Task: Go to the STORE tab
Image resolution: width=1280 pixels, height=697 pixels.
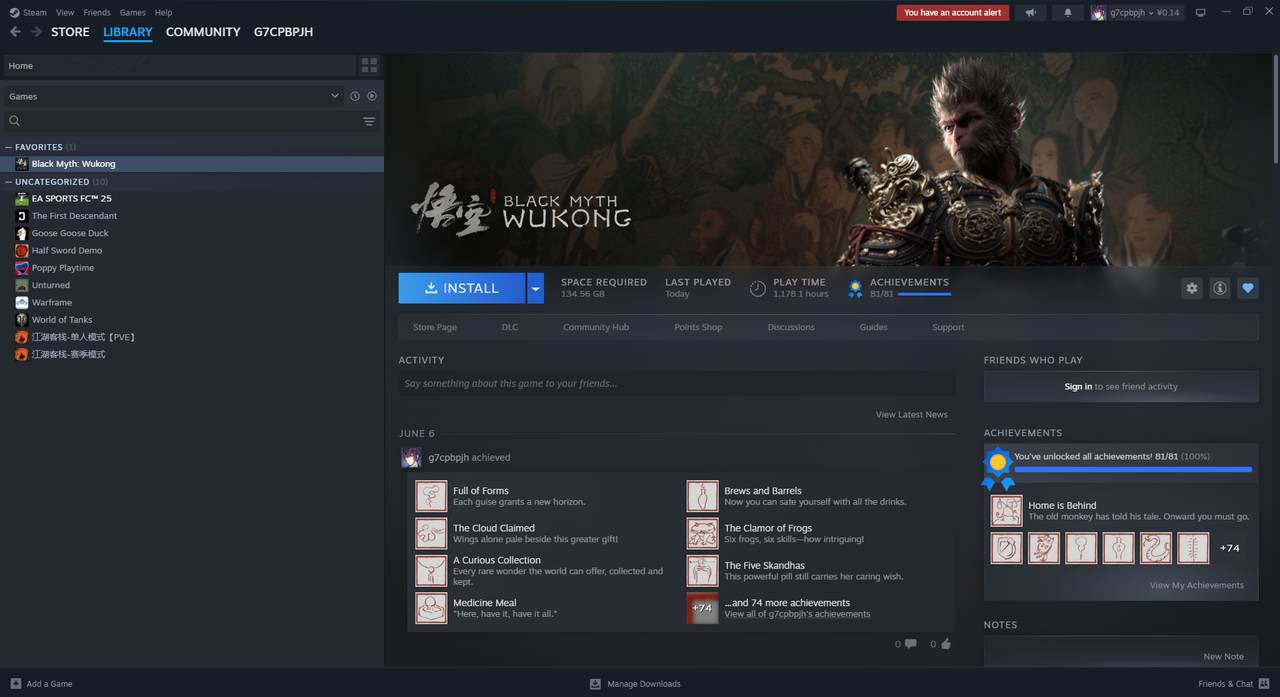Action: [x=70, y=32]
